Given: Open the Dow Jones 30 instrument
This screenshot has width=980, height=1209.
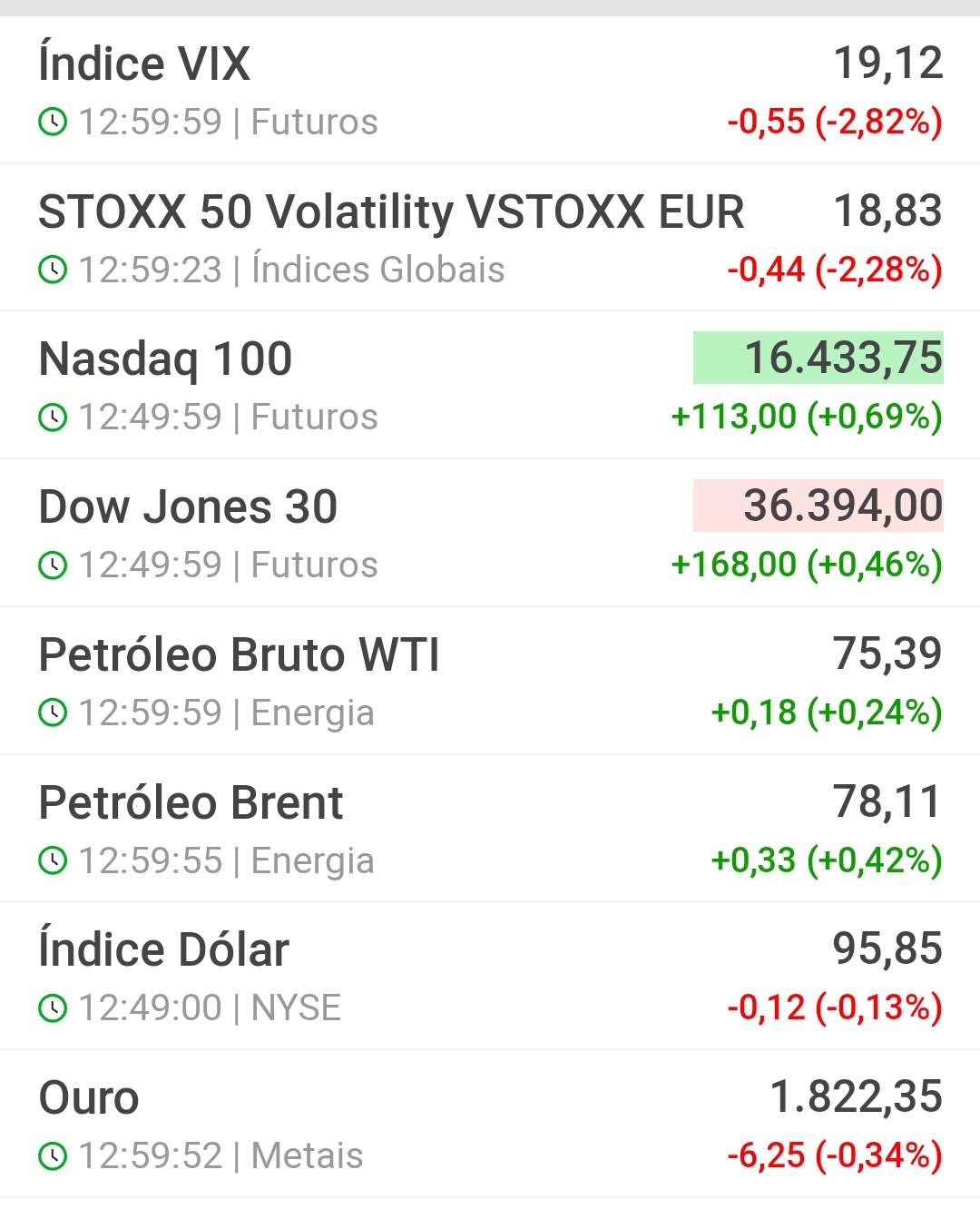Looking at the screenshot, I should [188, 506].
